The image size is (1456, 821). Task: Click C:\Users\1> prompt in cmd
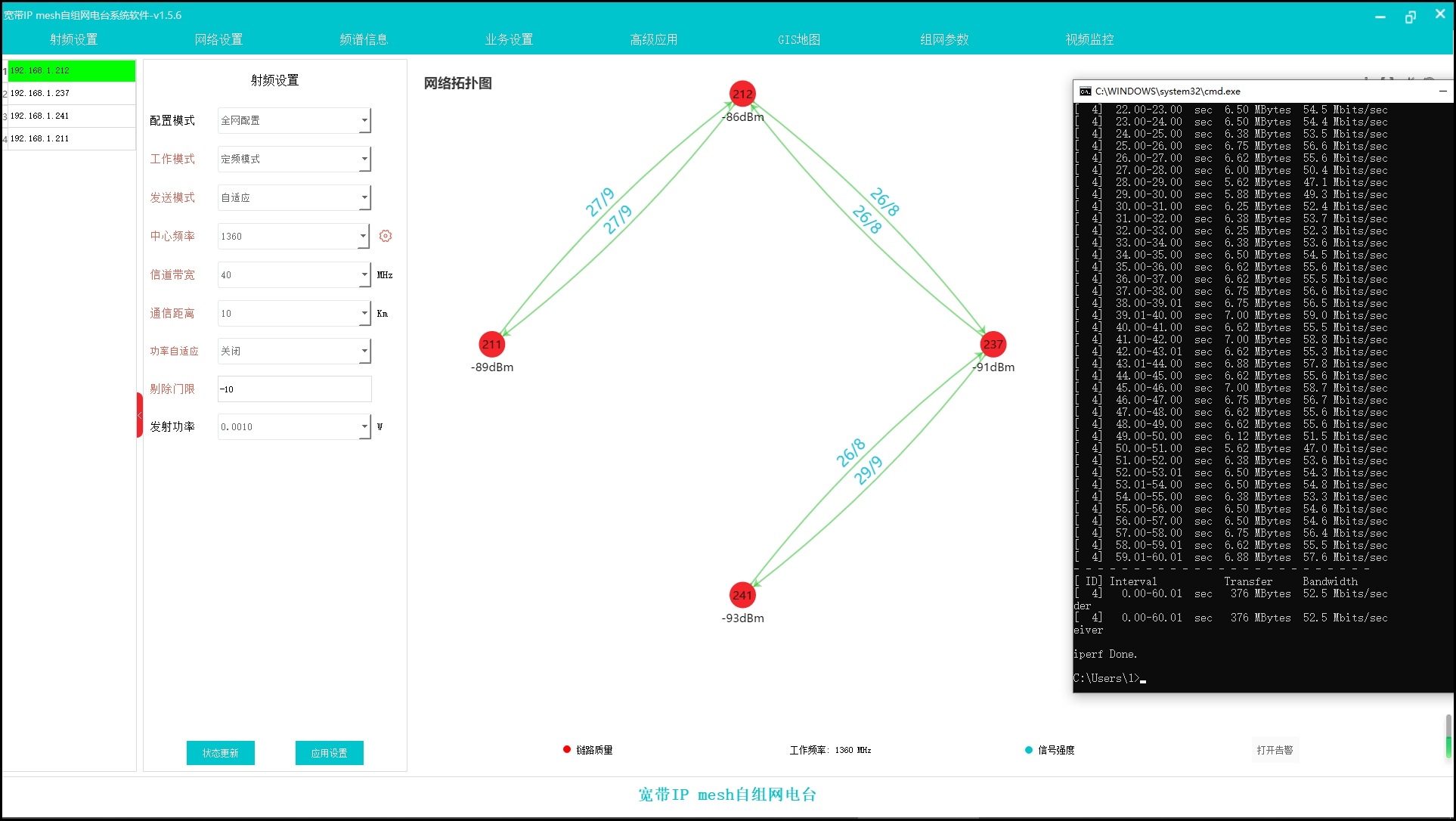[x=1106, y=679]
